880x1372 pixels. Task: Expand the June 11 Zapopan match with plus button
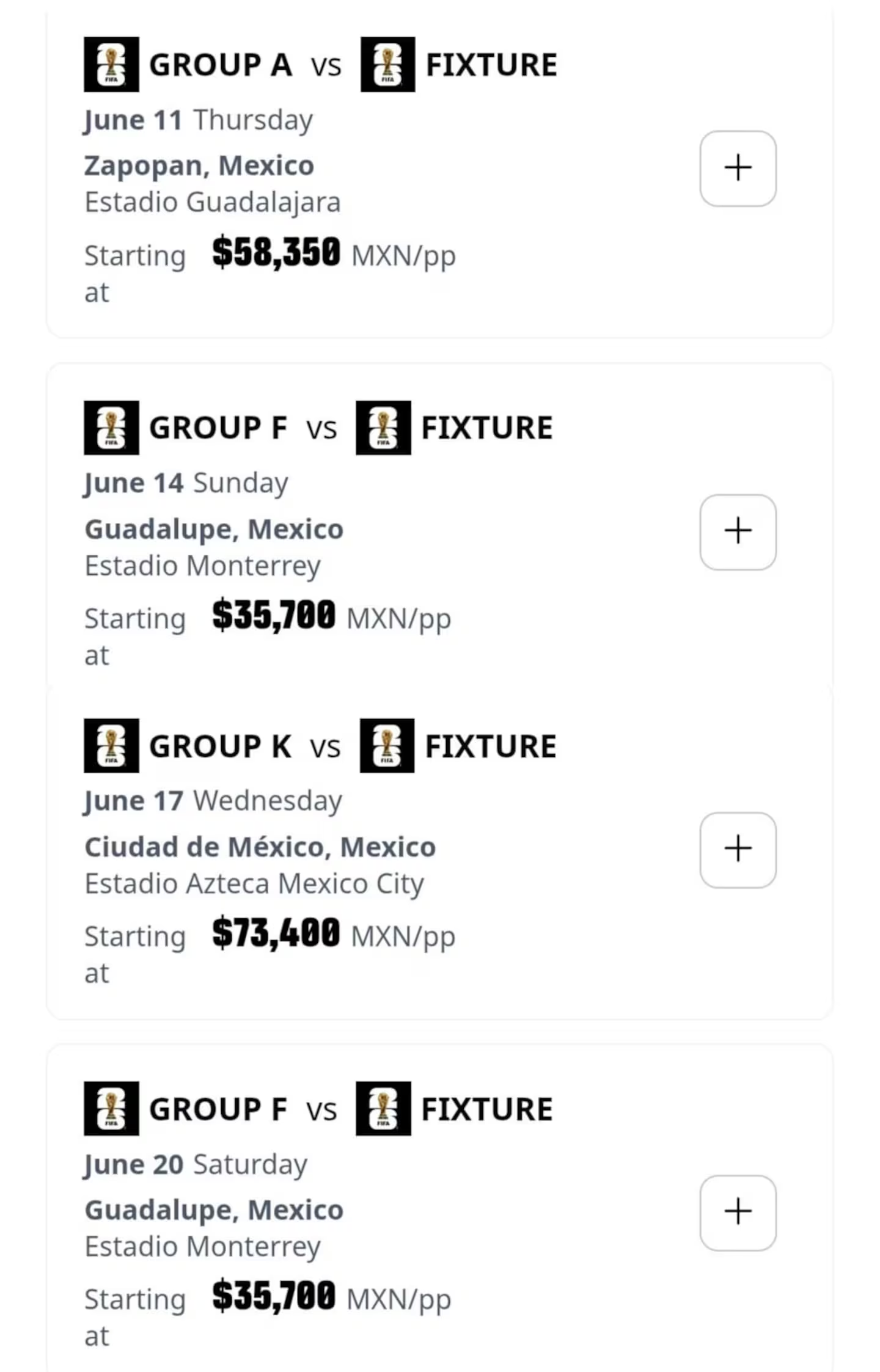[738, 168]
